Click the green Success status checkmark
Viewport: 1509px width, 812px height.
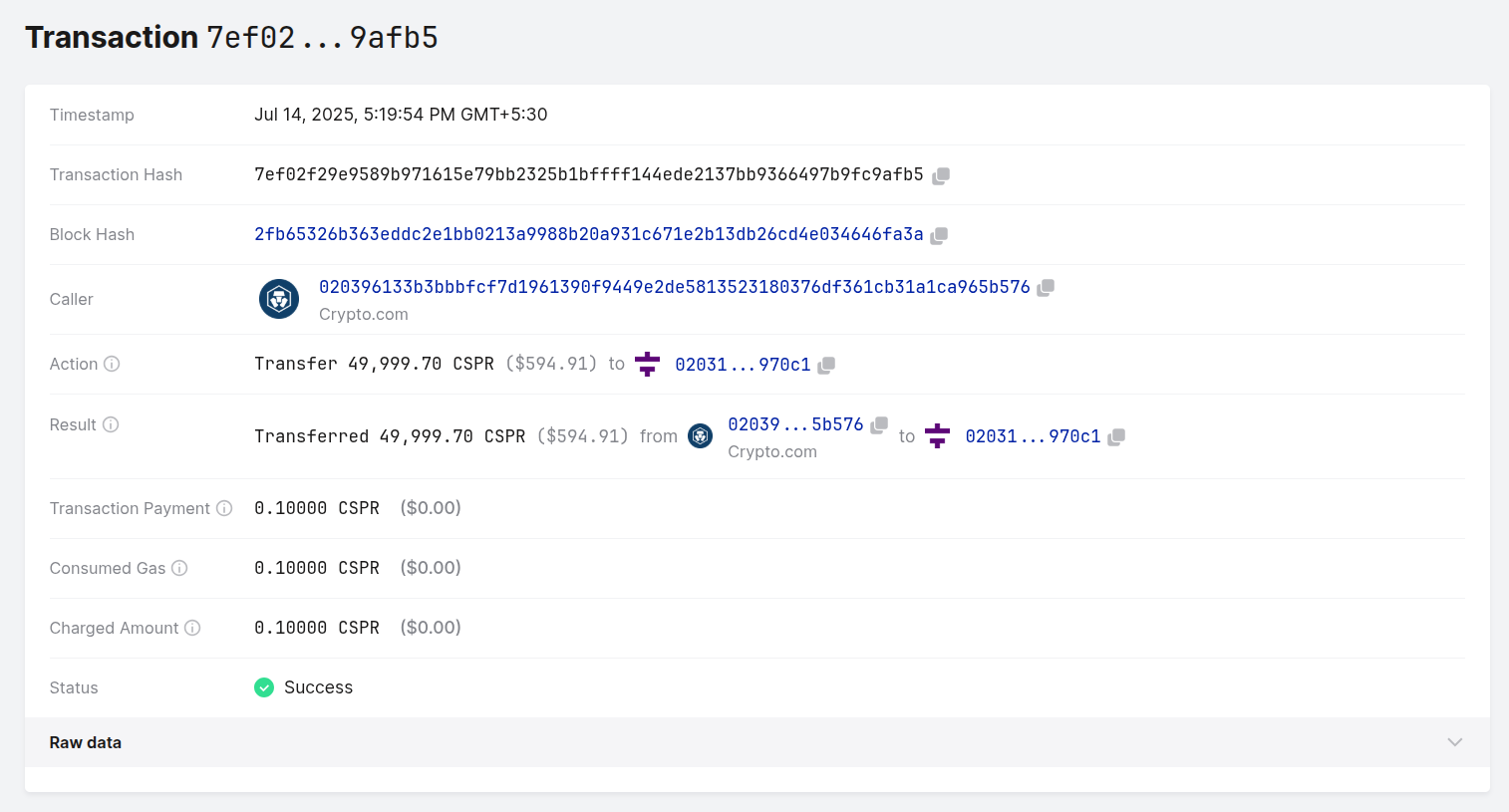pyautogui.click(x=264, y=687)
